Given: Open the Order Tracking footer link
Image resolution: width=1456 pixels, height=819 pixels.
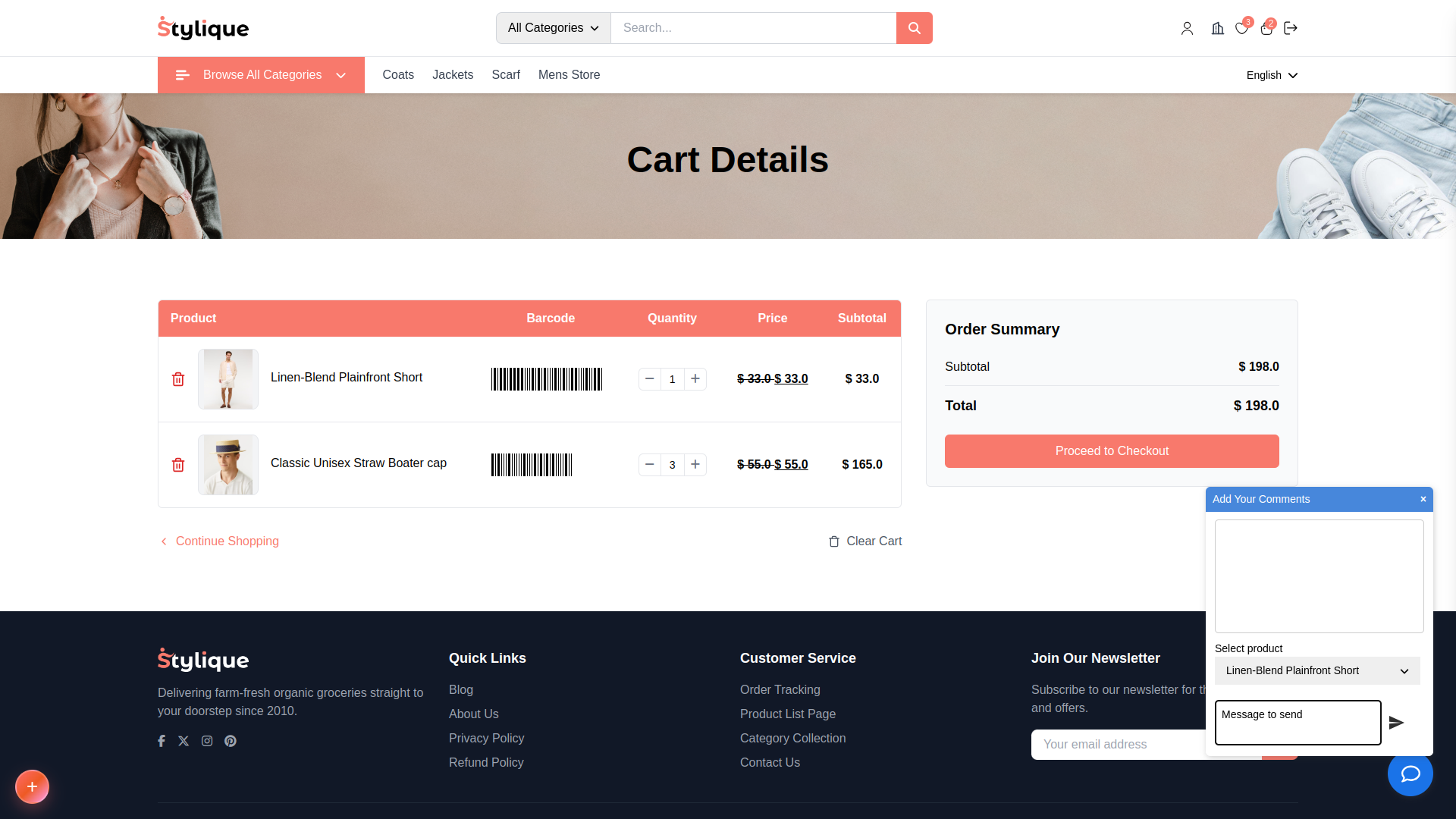Looking at the screenshot, I should (x=780, y=689).
